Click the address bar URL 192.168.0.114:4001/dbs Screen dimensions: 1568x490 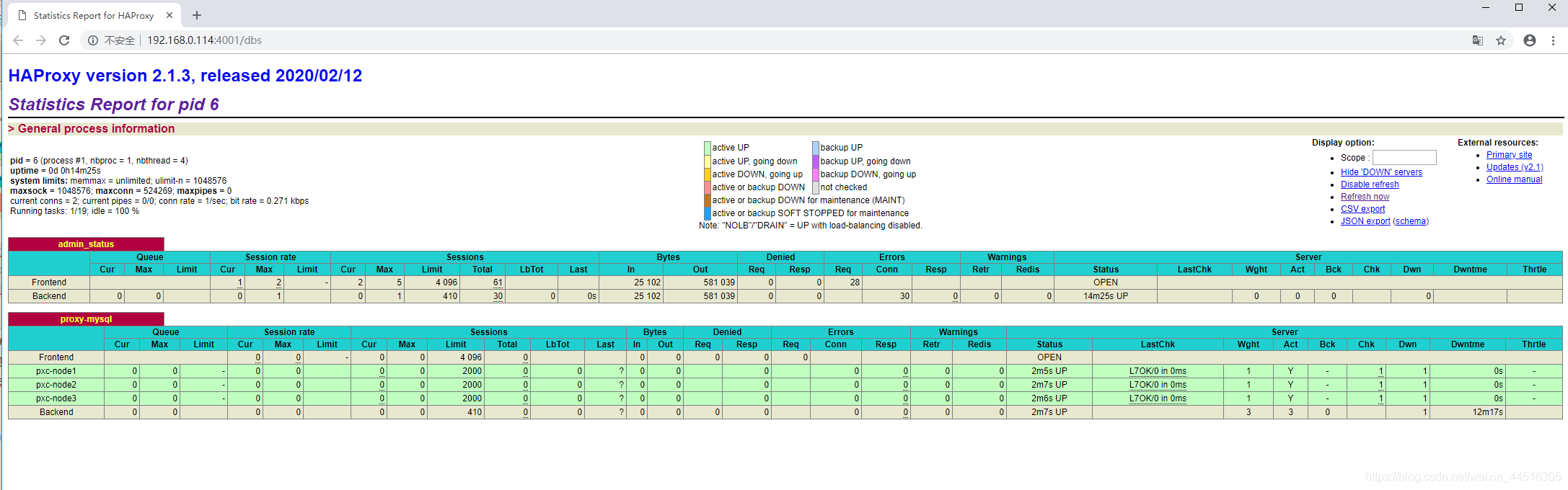(205, 40)
